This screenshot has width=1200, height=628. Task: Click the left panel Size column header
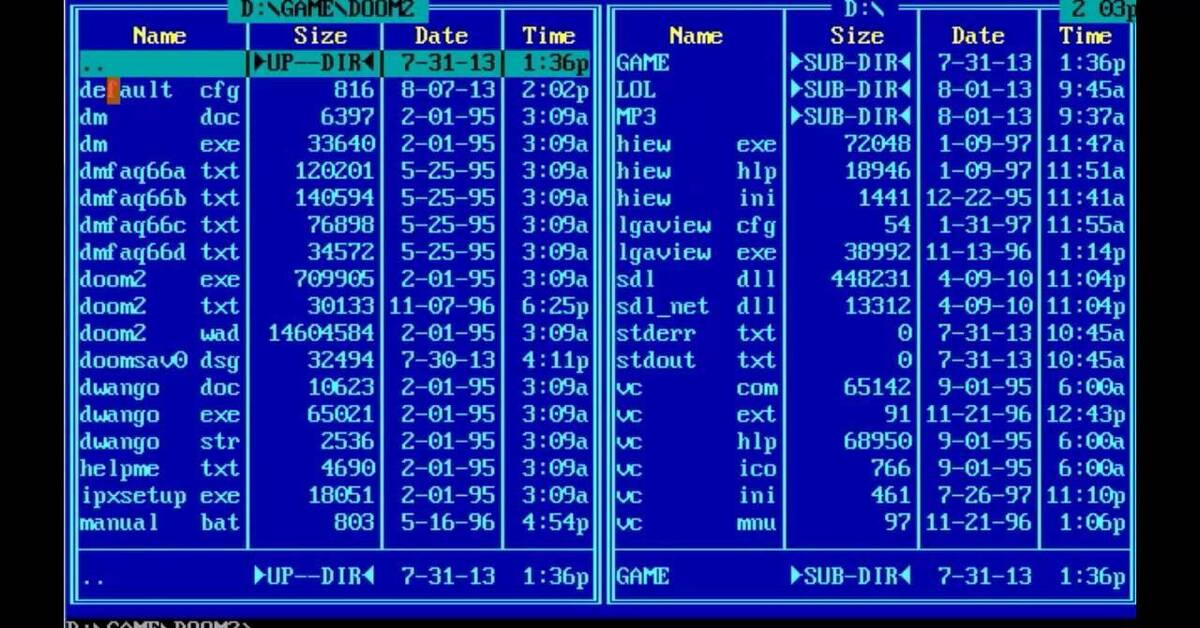(x=319, y=36)
